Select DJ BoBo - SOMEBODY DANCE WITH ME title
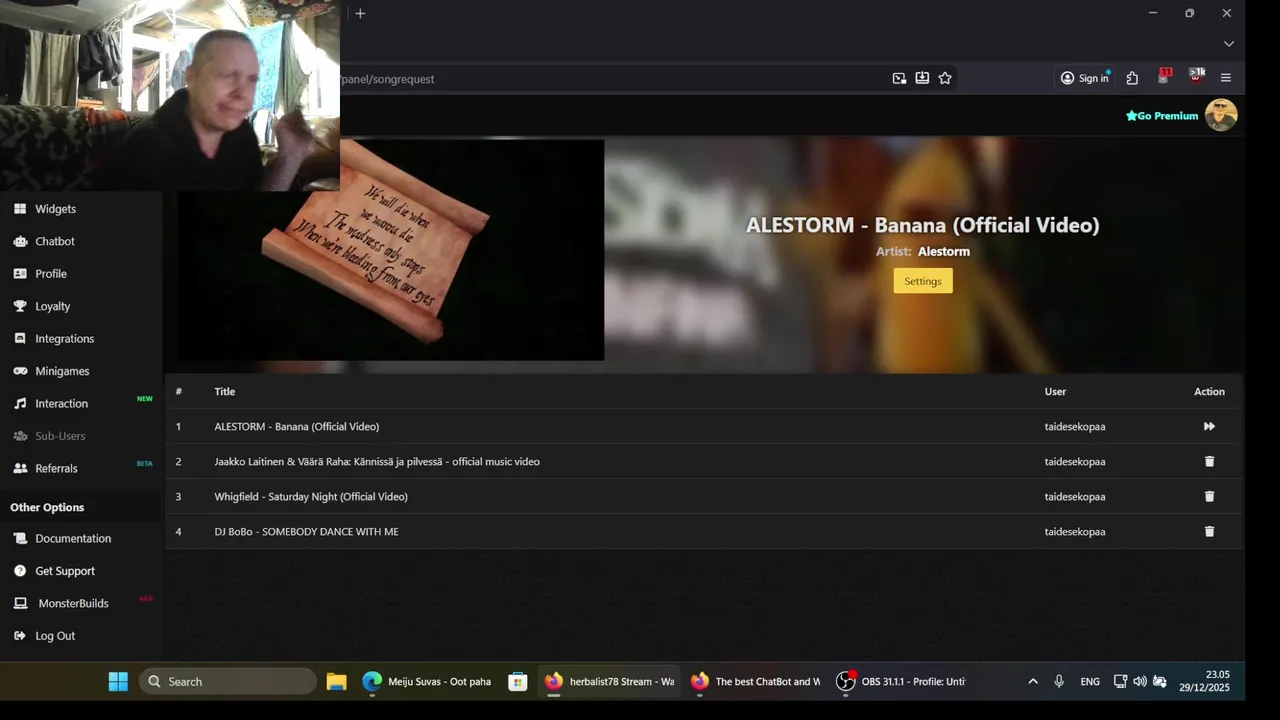 pyautogui.click(x=306, y=531)
